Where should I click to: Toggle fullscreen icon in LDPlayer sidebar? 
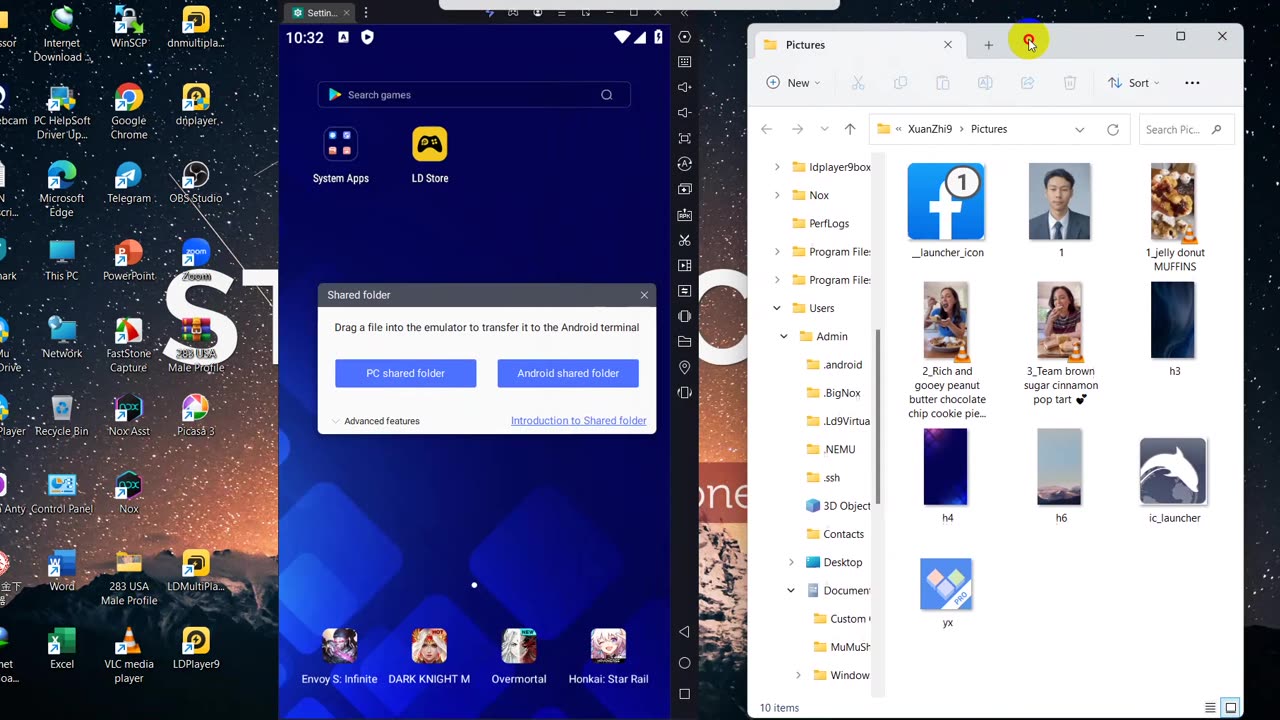click(x=685, y=138)
